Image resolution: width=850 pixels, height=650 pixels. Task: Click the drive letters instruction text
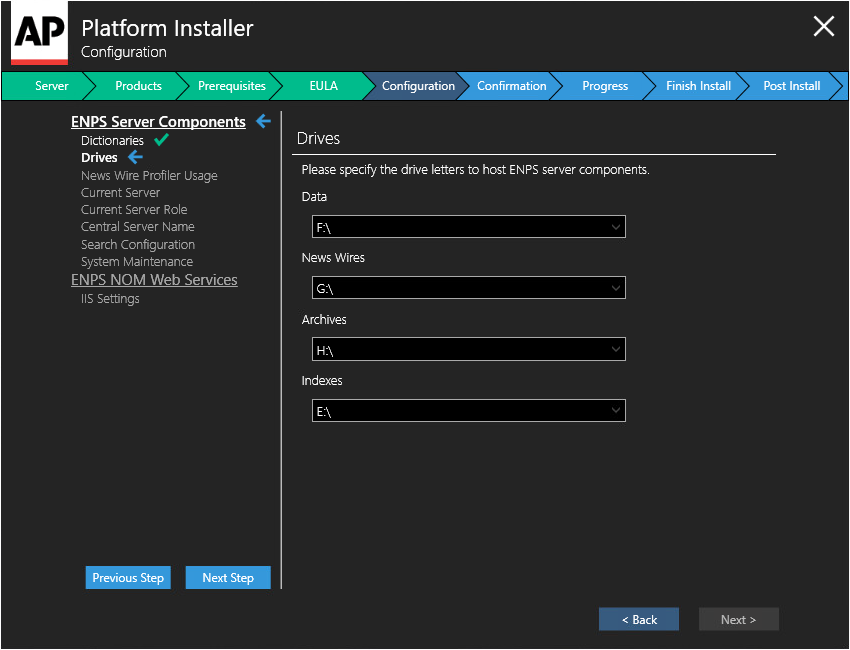point(475,170)
